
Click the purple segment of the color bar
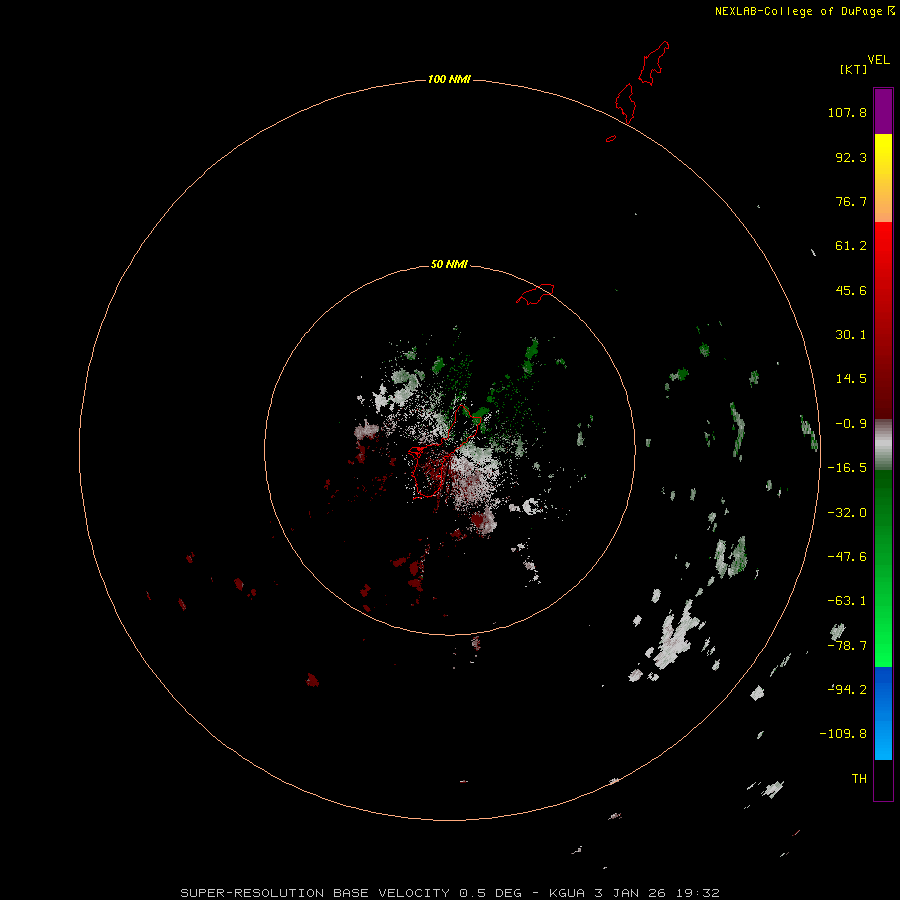pyautogui.click(x=883, y=111)
